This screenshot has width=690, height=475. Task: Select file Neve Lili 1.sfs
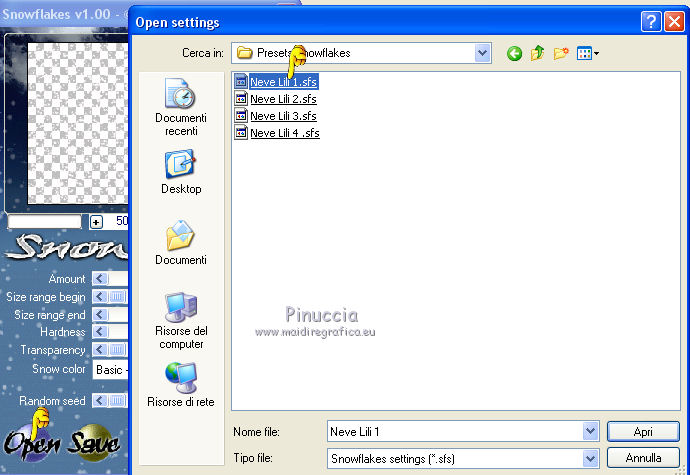coord(283,82)
